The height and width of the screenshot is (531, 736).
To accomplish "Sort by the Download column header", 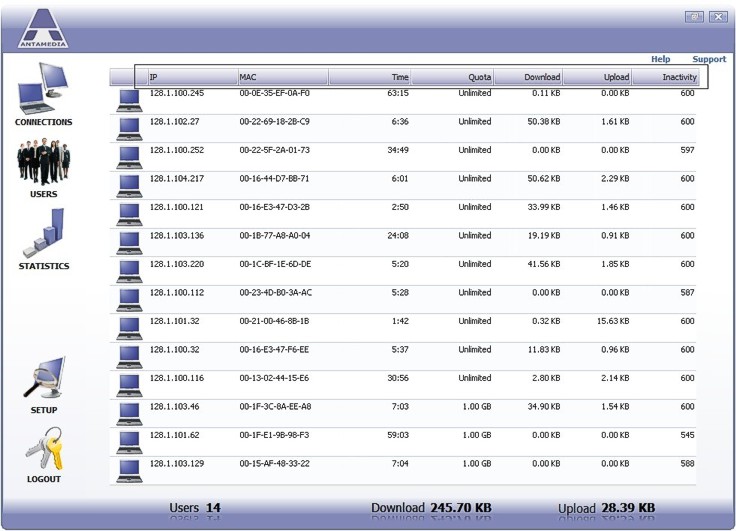I will 529,77.
